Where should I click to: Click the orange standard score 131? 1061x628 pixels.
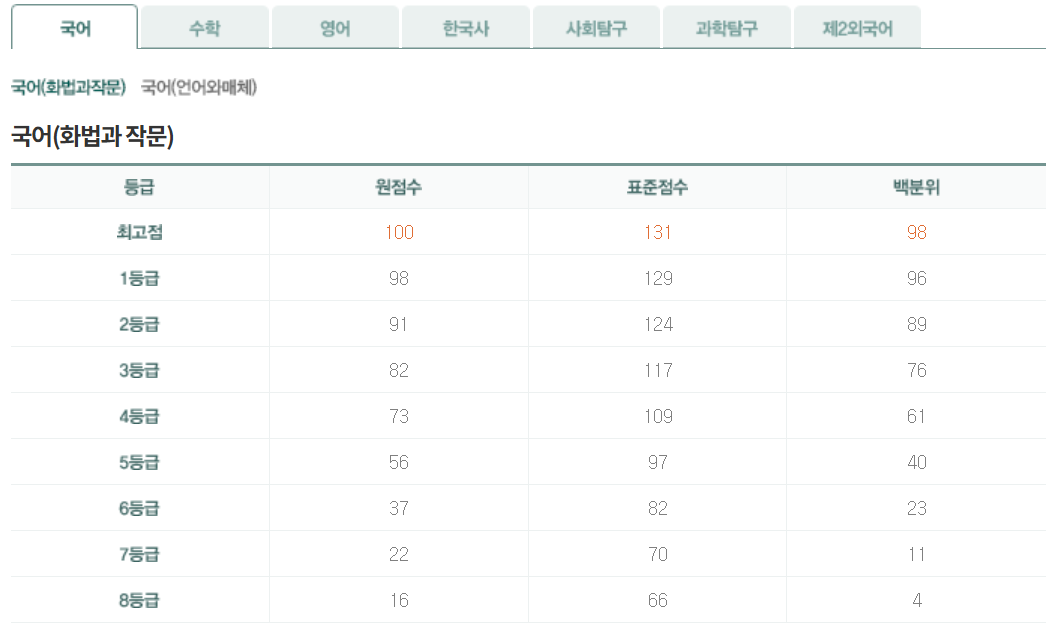point(657,232)
